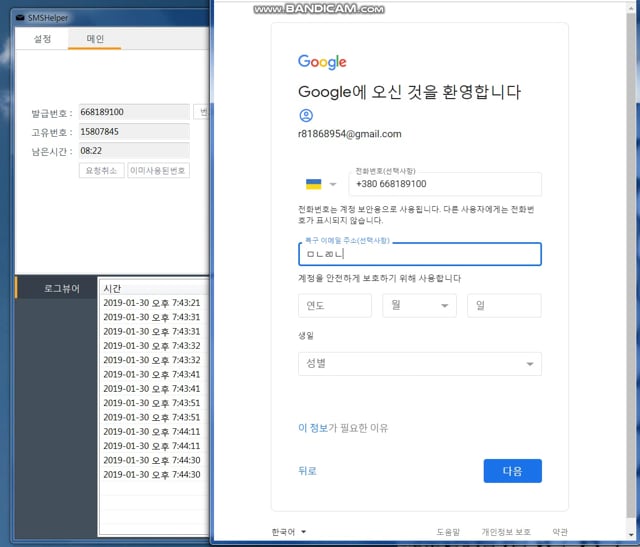Click the 요청취소 button in SMSHelper
This screenshot has height=547, width=640.
[x=101, y=170]
